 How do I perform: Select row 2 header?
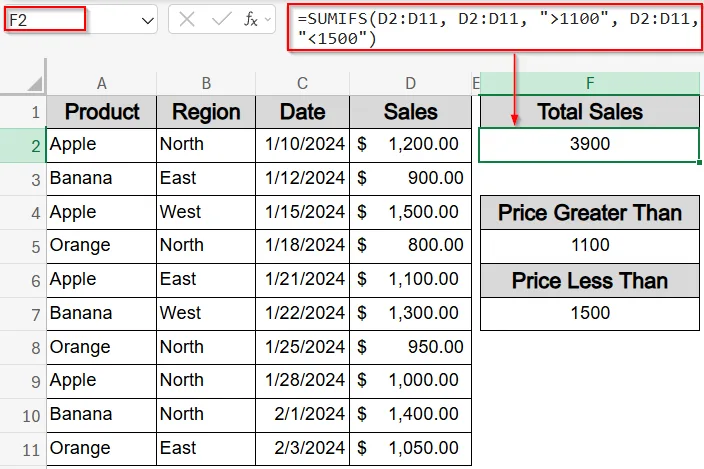click(23, 145)
